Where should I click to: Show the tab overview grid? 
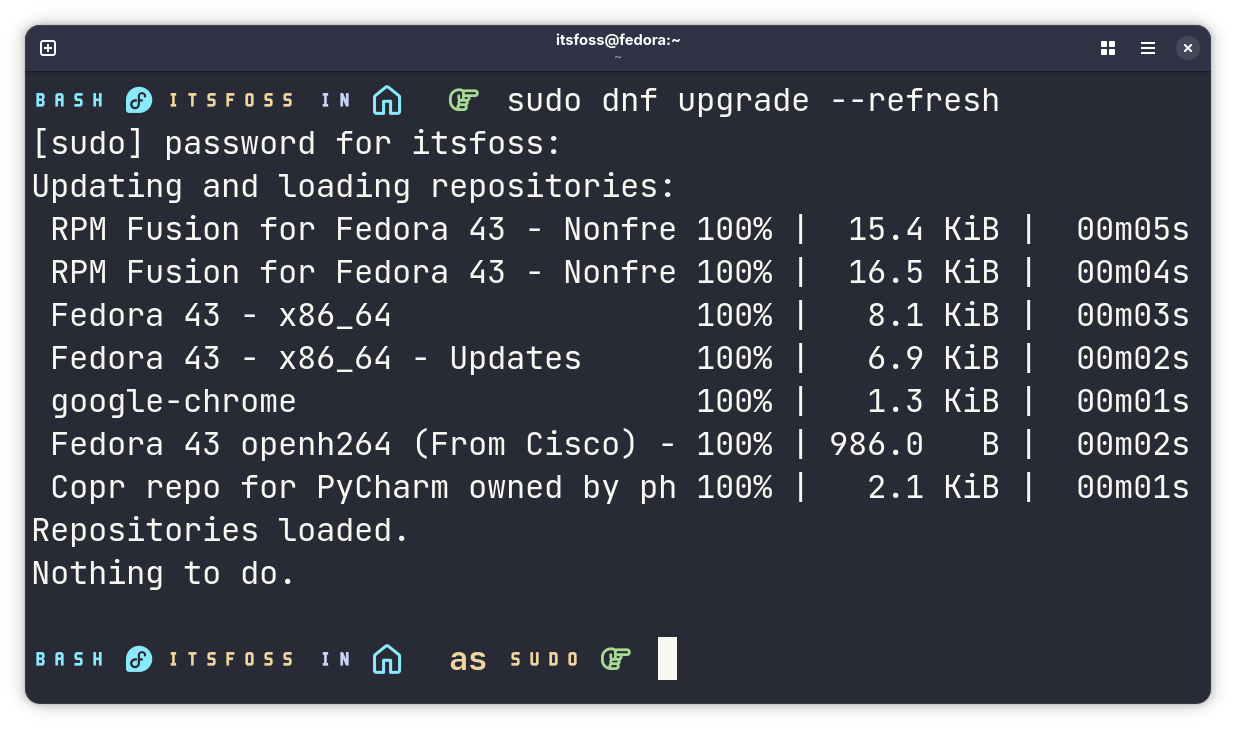coord(1108,48)
